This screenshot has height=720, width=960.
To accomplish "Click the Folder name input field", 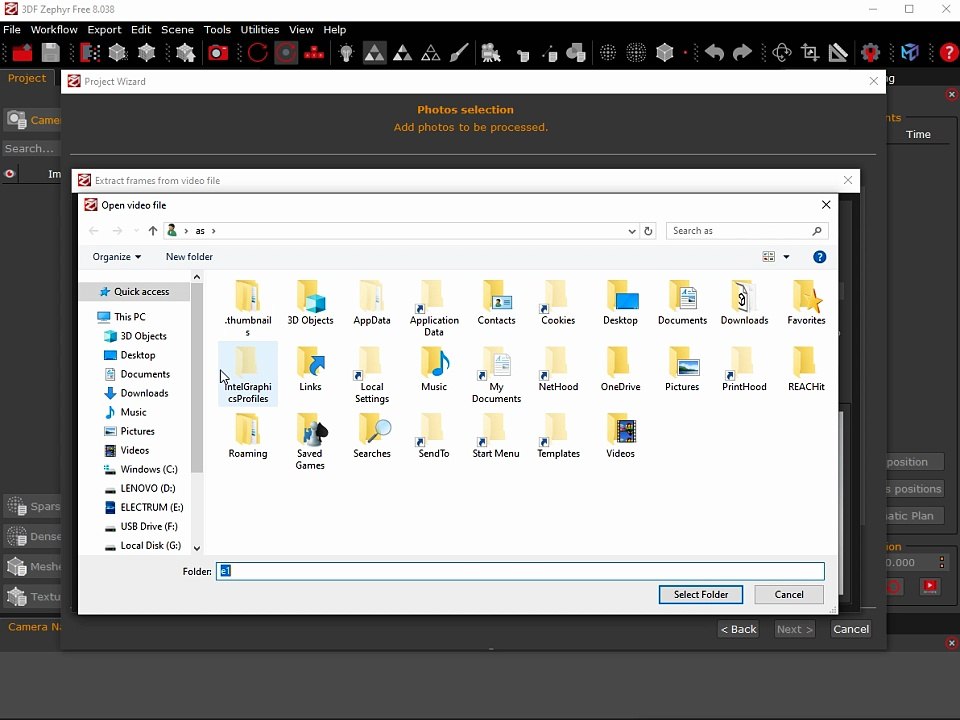I will point(520,571).
